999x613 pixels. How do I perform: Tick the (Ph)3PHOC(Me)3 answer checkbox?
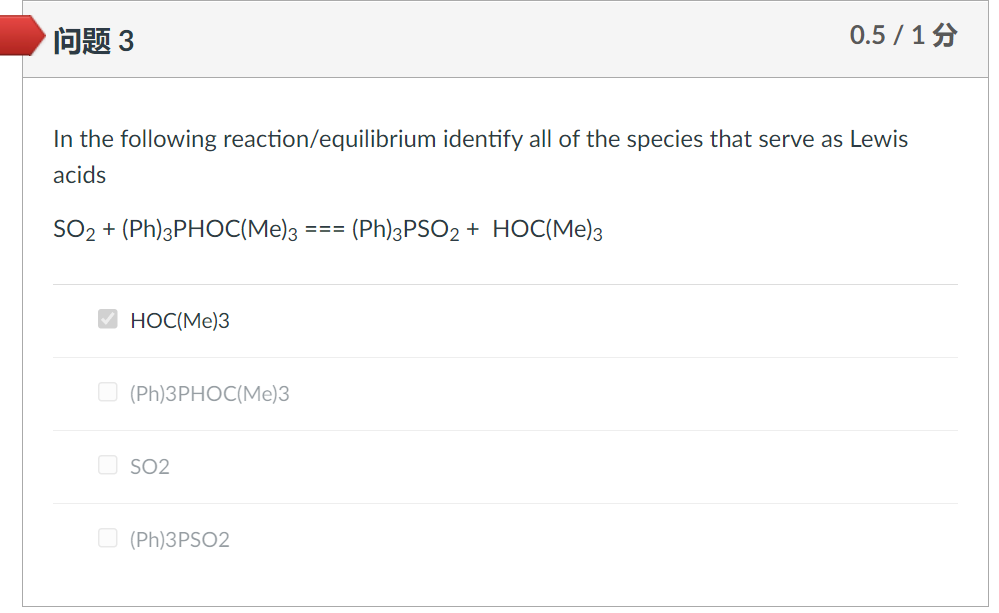108,393
